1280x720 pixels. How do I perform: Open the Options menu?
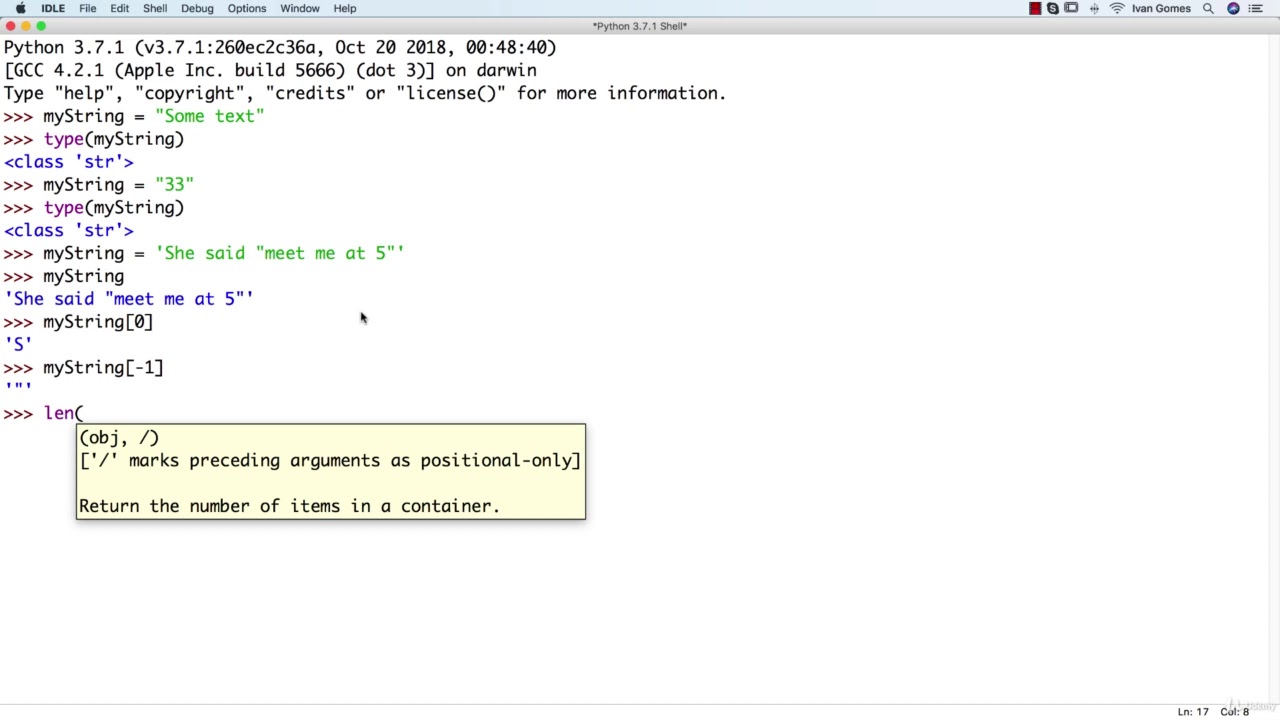click(247, 8)
